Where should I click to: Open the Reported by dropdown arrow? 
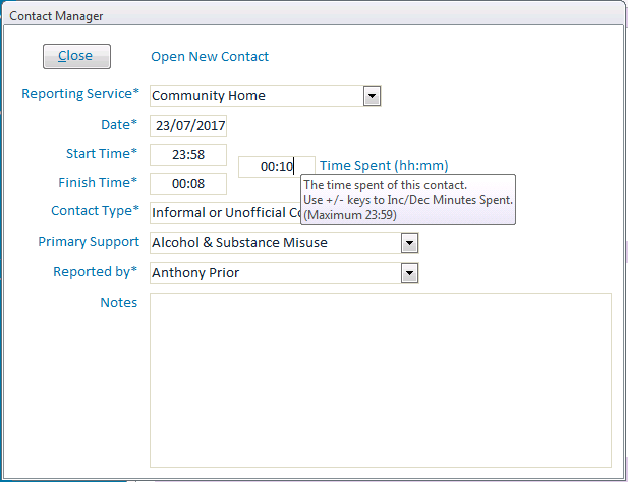408,272
